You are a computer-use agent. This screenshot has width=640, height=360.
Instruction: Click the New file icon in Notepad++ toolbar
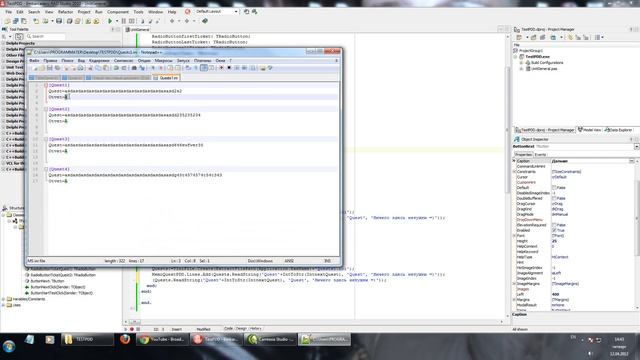coord(34,68)
